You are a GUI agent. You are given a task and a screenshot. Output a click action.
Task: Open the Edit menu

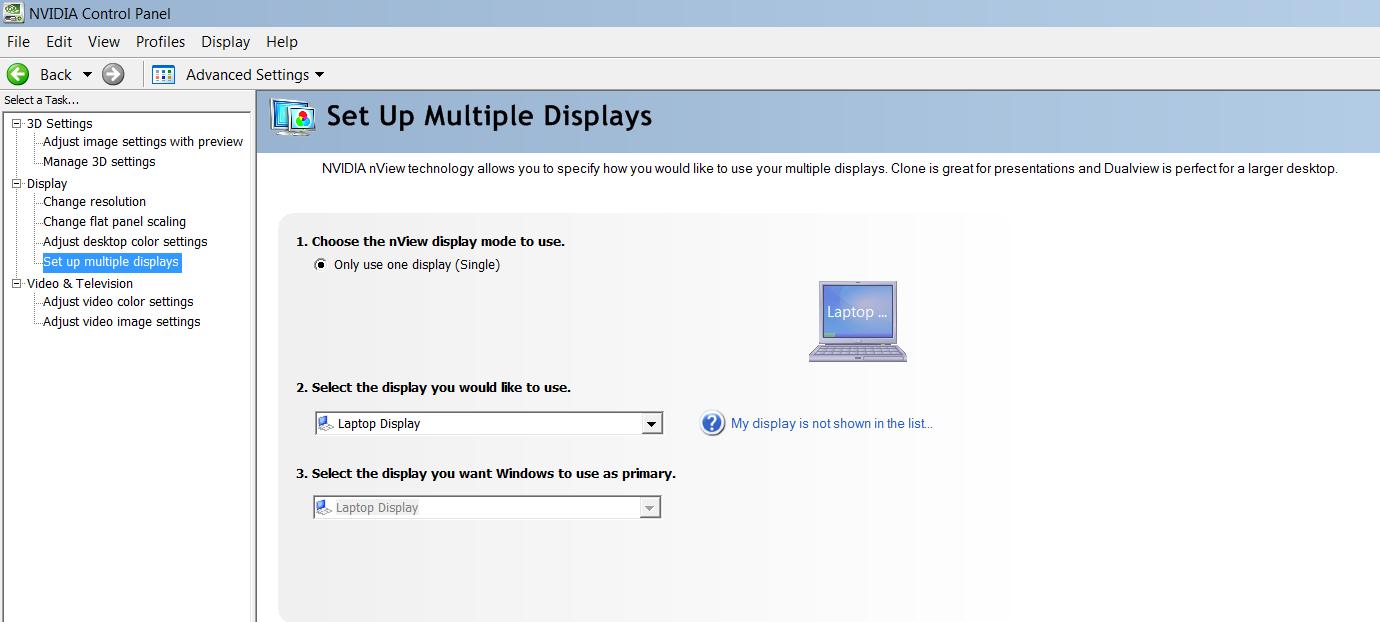coord(59,42)
